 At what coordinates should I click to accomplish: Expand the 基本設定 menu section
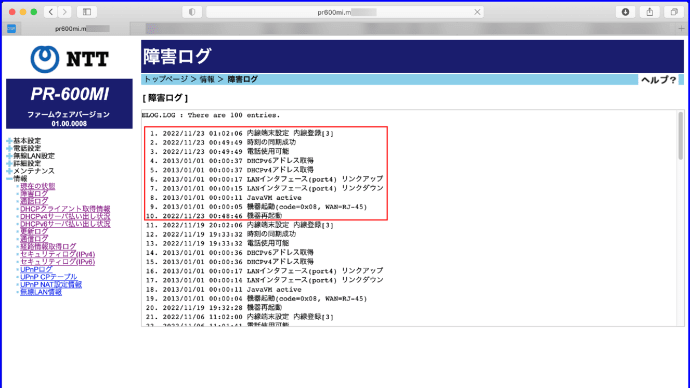(24, 141)
